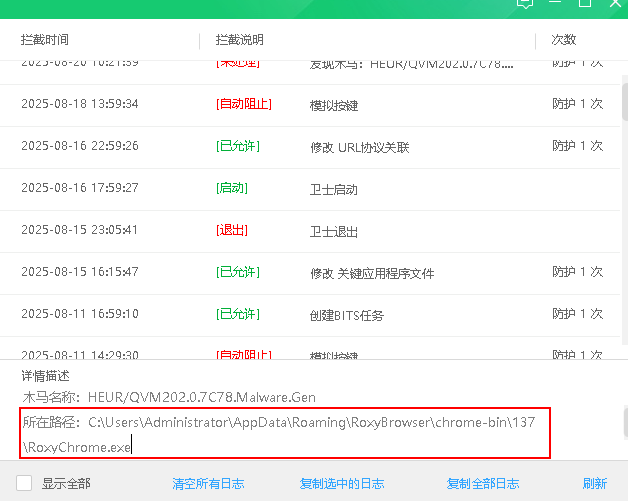Click the 拦截说明 column header
The height and width of the screenshot is (501, 628).
click(x=239, y=40)
